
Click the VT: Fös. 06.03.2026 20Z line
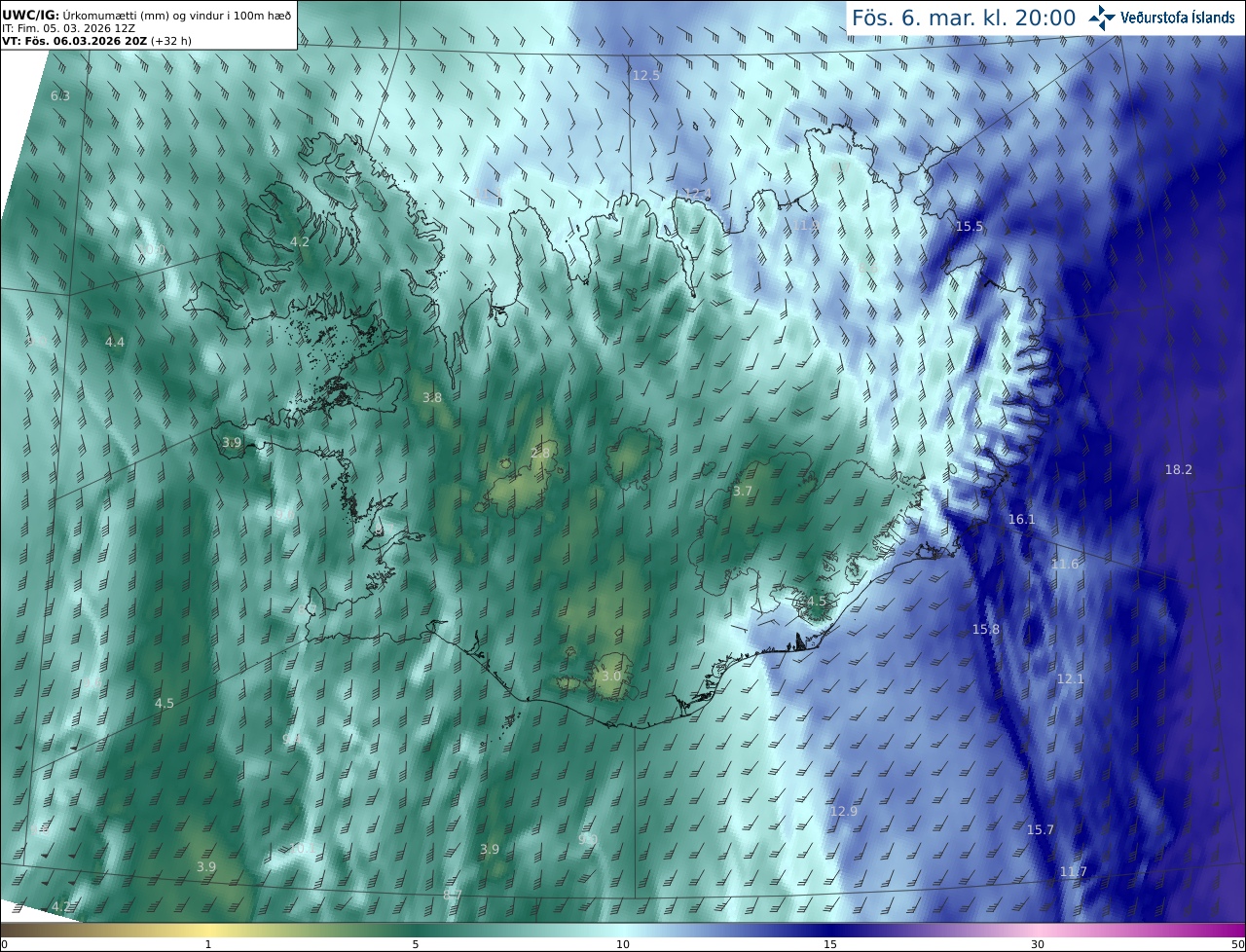94,42
